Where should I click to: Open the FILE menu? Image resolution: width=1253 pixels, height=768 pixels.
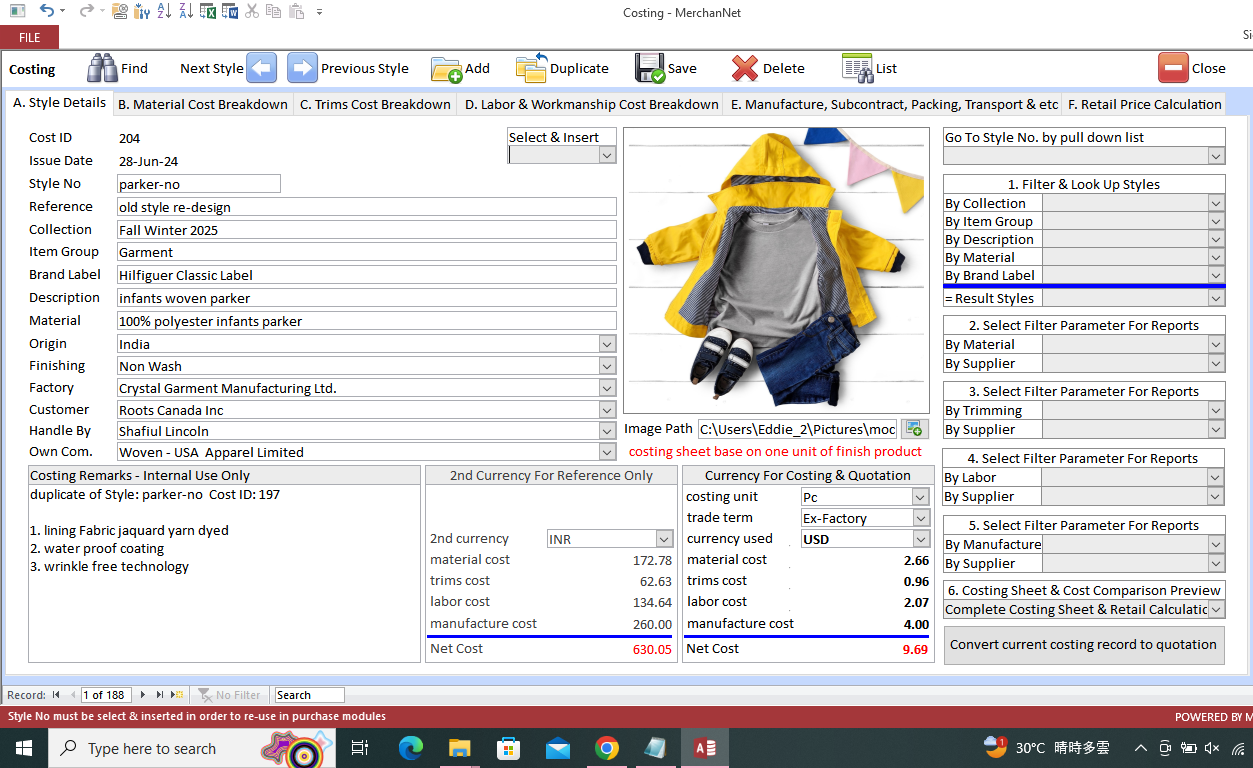[29, 36]
